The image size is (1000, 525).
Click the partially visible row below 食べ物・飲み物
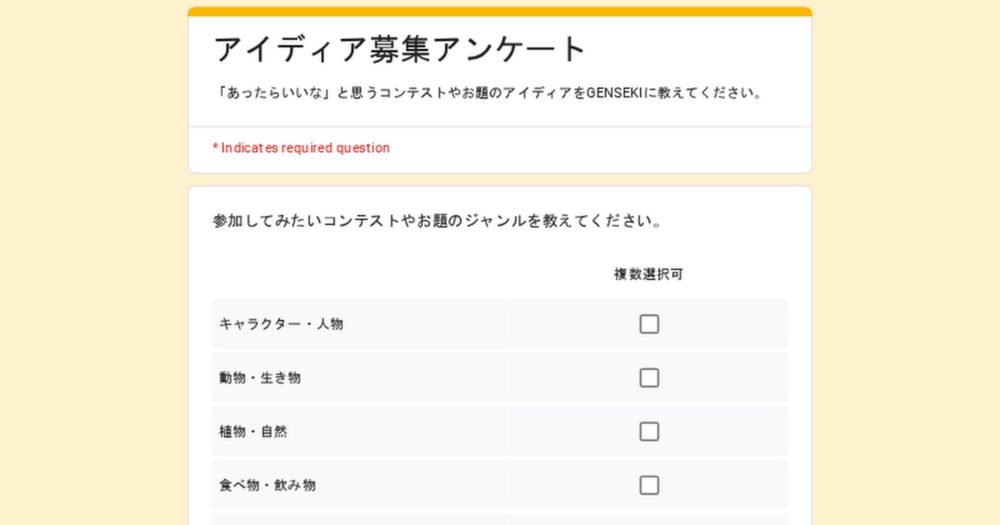pos(500,519)
